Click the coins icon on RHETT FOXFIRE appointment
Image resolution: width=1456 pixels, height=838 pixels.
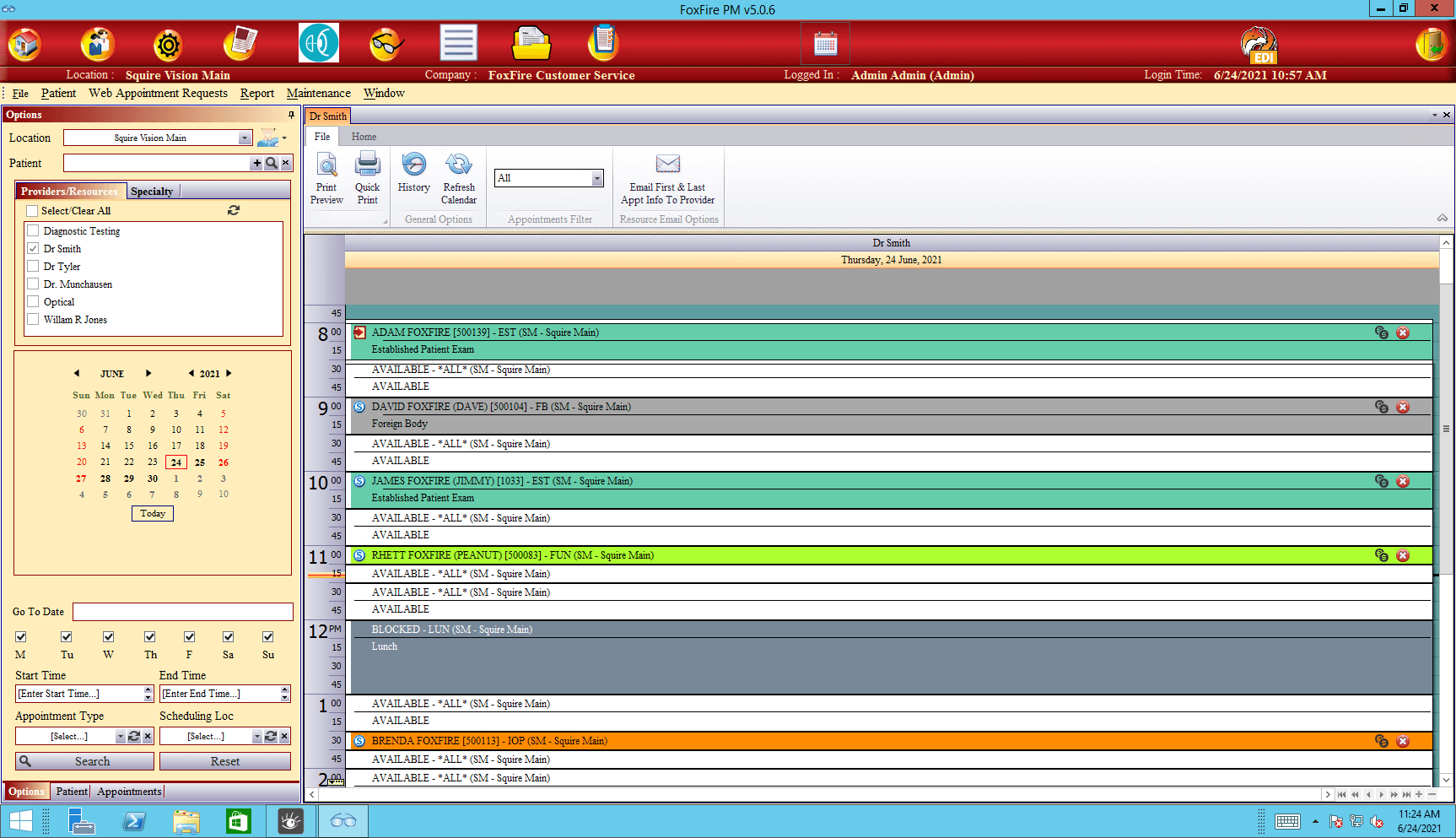(1381, 555)
